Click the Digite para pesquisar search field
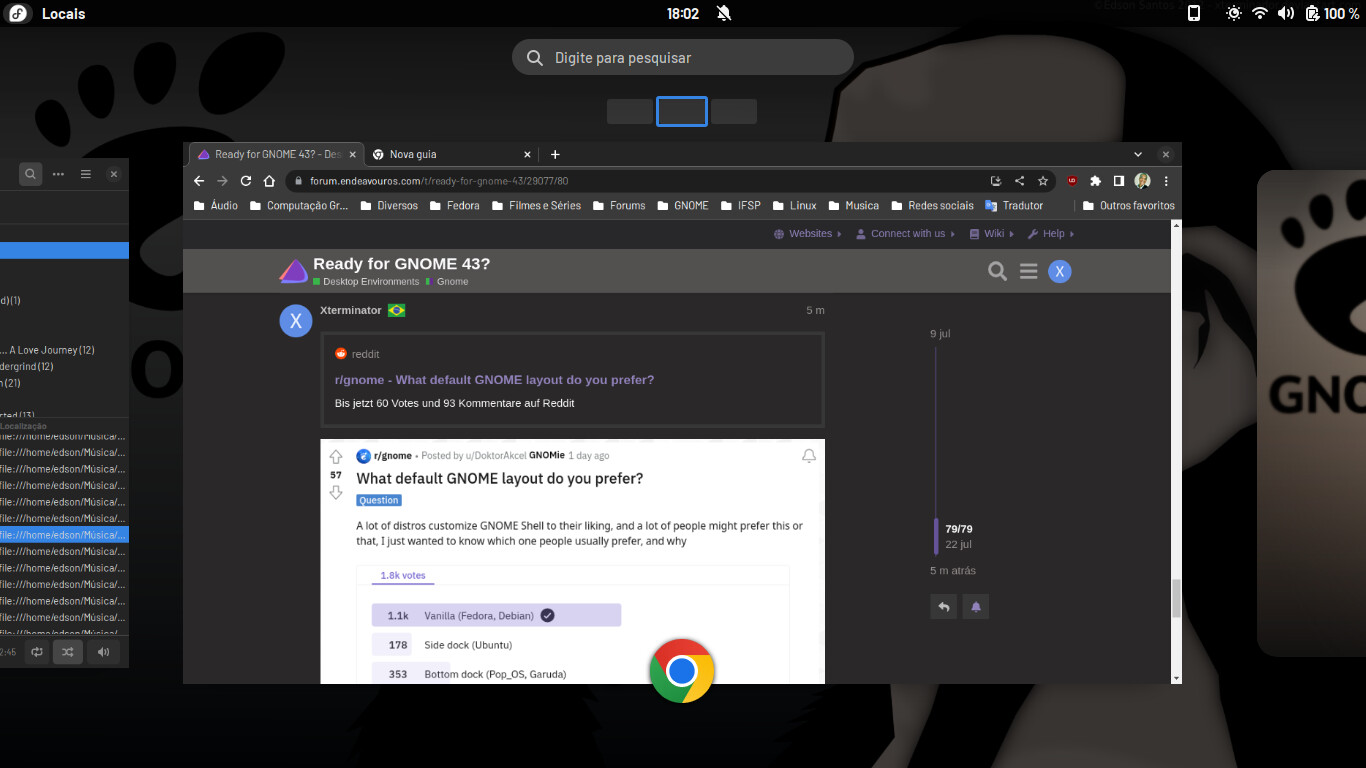 point(683,58)
